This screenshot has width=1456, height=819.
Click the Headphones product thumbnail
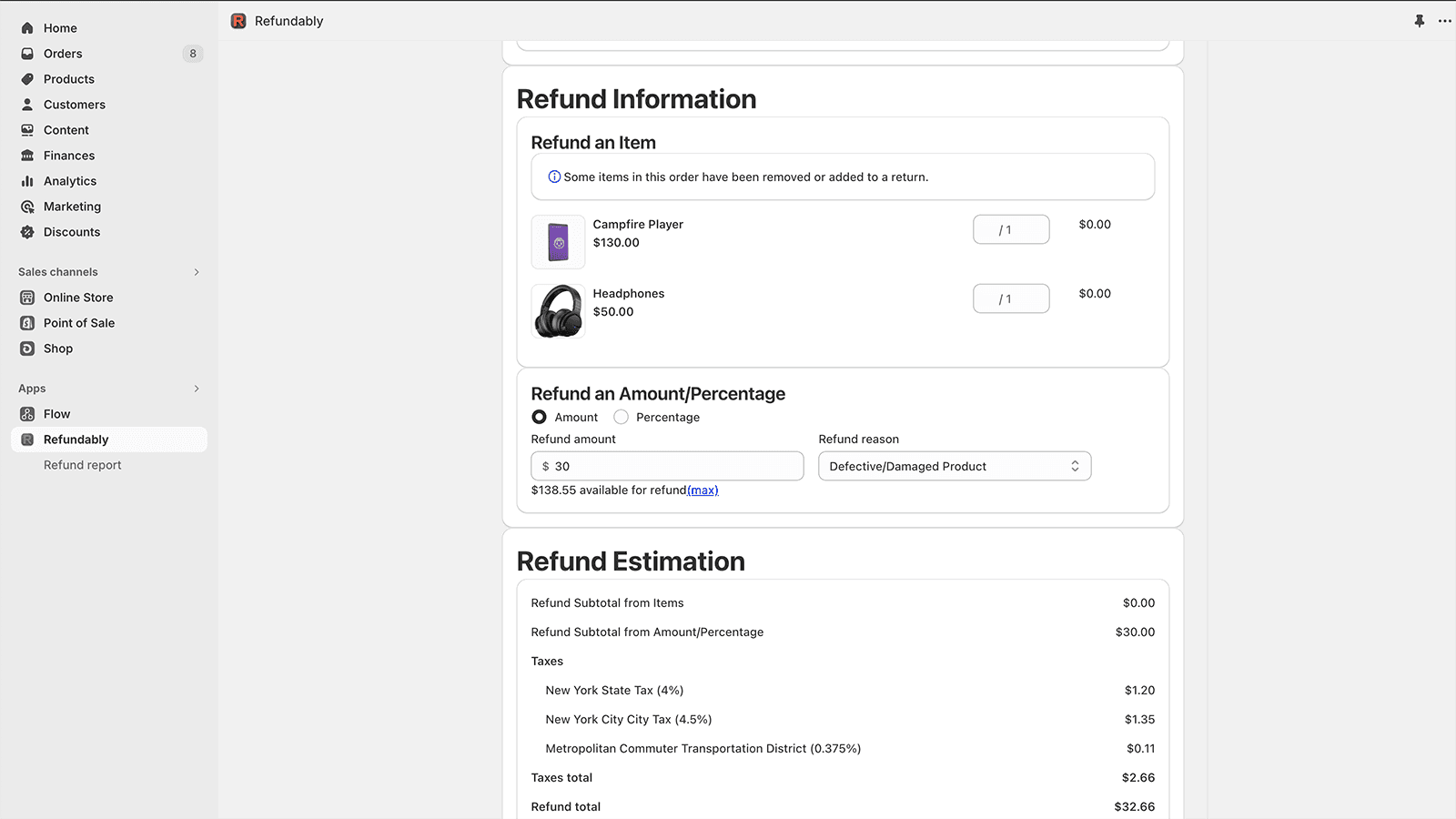point(558,311)
